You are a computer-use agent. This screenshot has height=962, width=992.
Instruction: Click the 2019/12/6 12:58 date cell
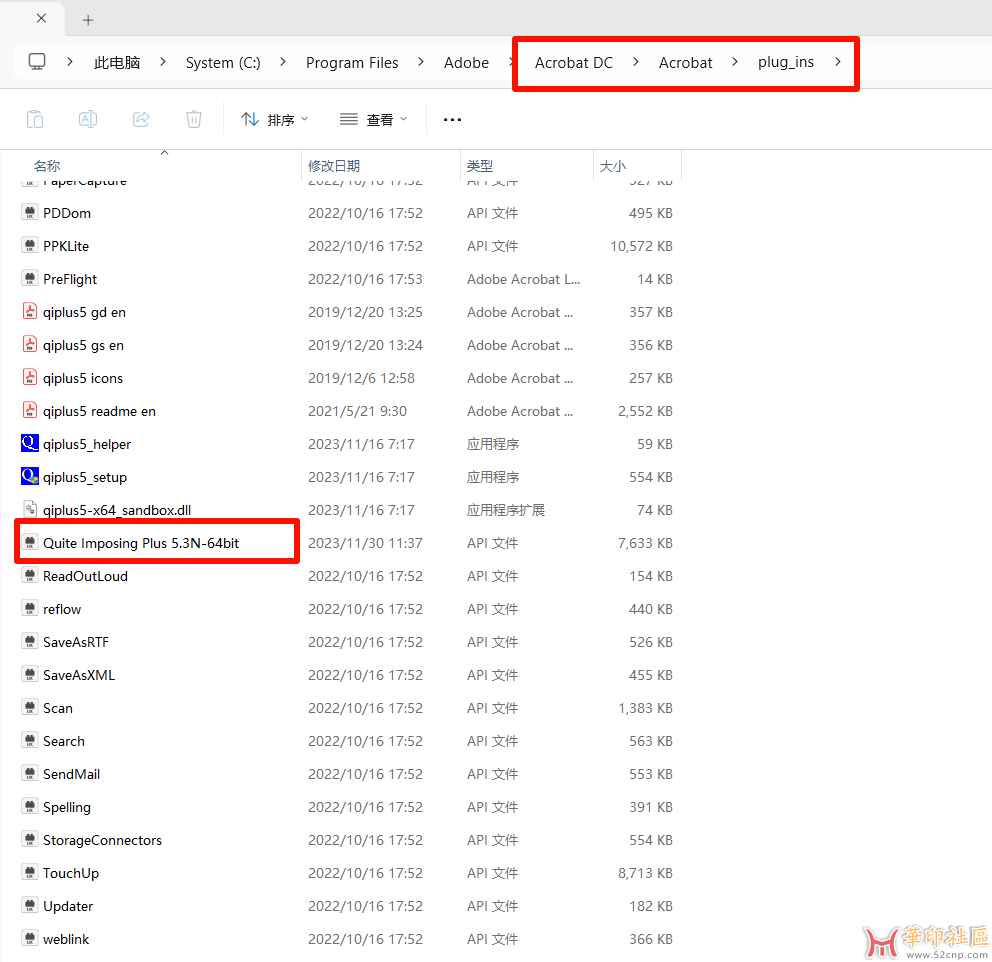361,378
